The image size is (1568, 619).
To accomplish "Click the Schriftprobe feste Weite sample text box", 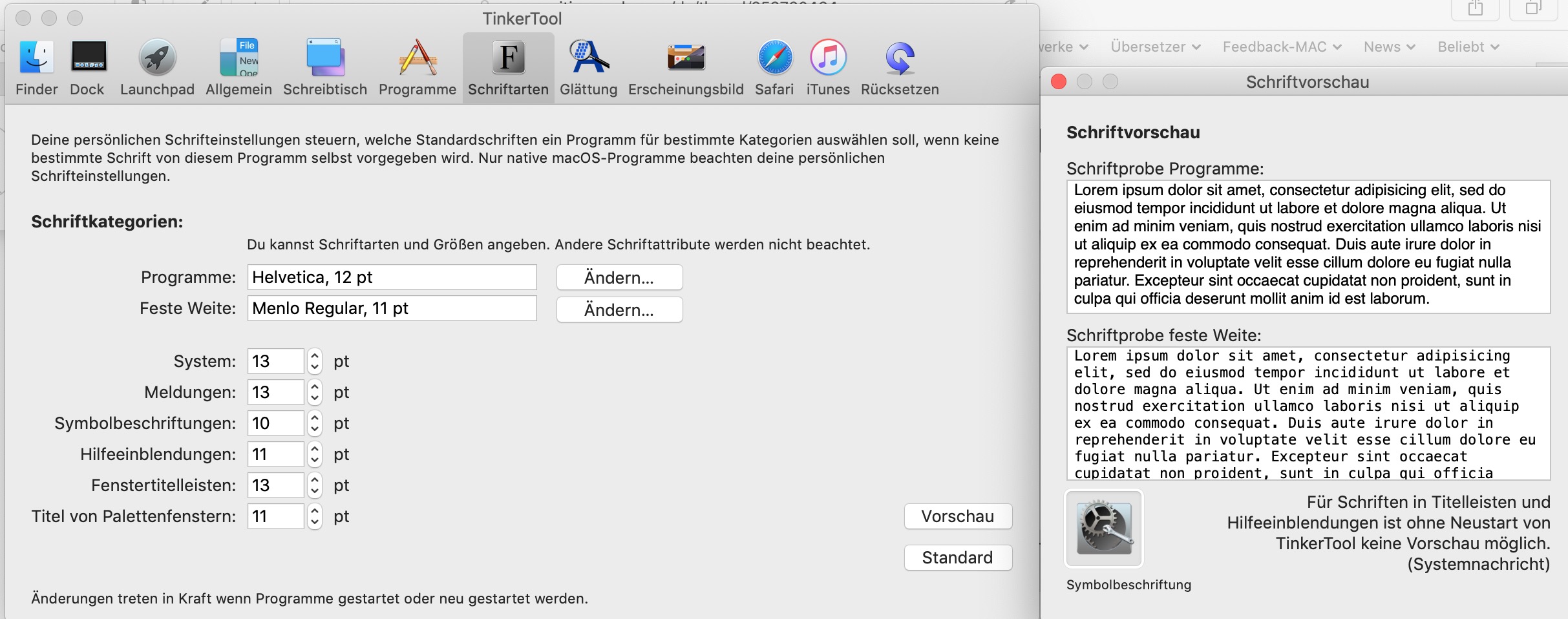I will (x=1308, y=414).
